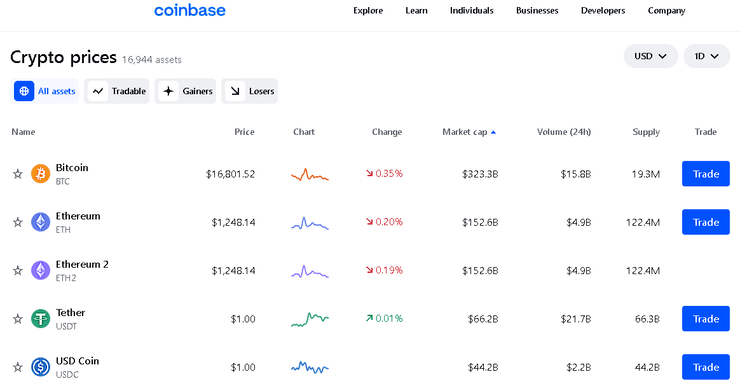Trade USD Coin with its Trade button

706,367
